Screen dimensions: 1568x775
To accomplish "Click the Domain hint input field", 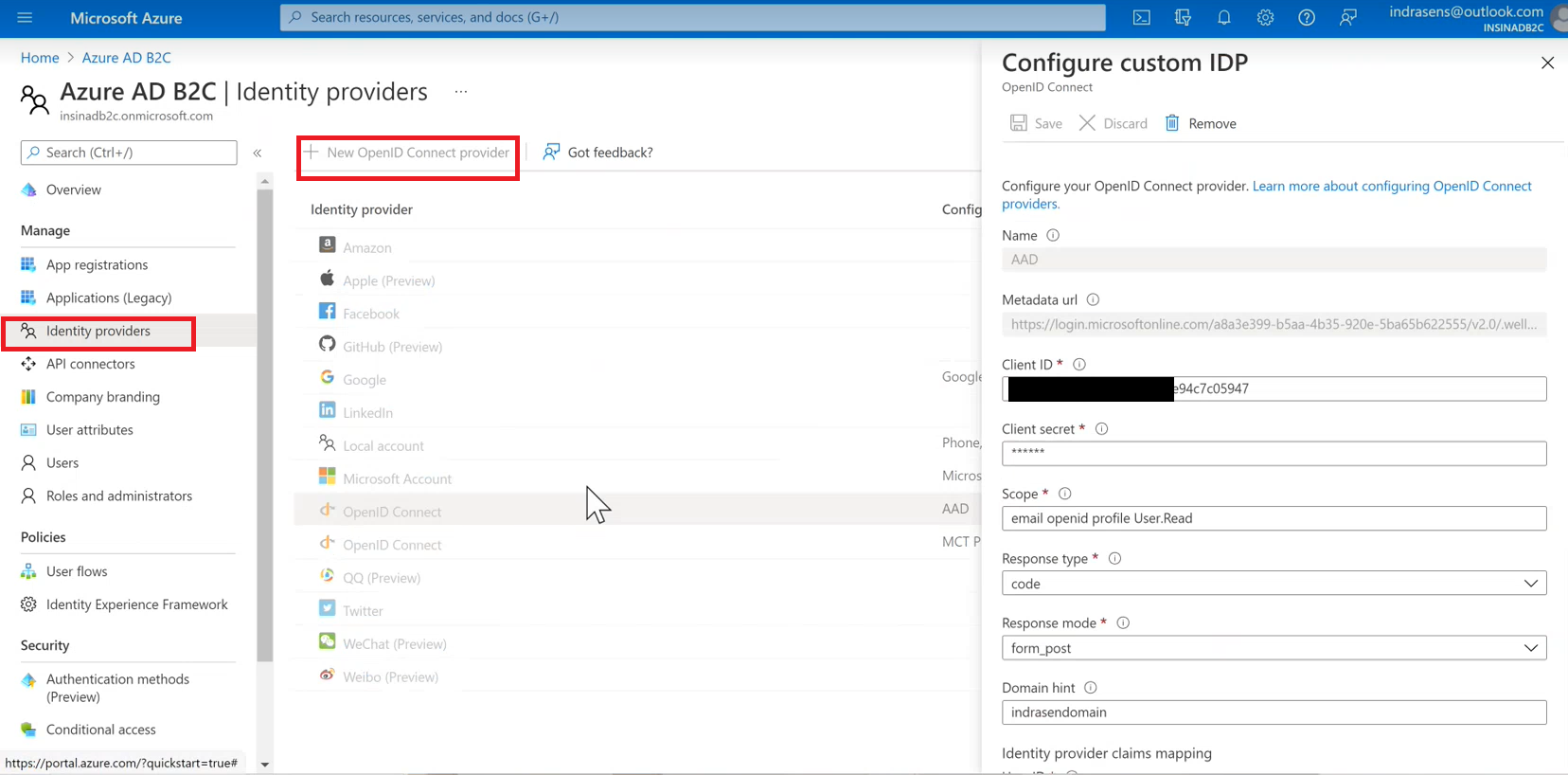I will tap(1274, 712).
